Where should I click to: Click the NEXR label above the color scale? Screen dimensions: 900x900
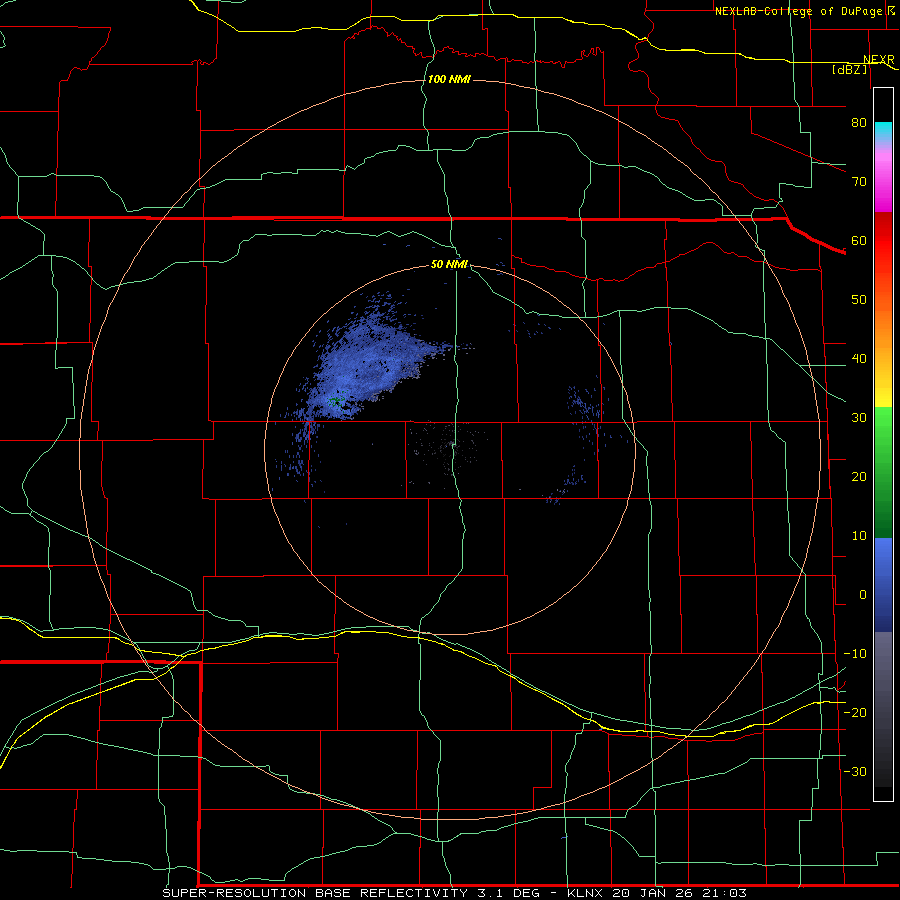pos(878,60)
